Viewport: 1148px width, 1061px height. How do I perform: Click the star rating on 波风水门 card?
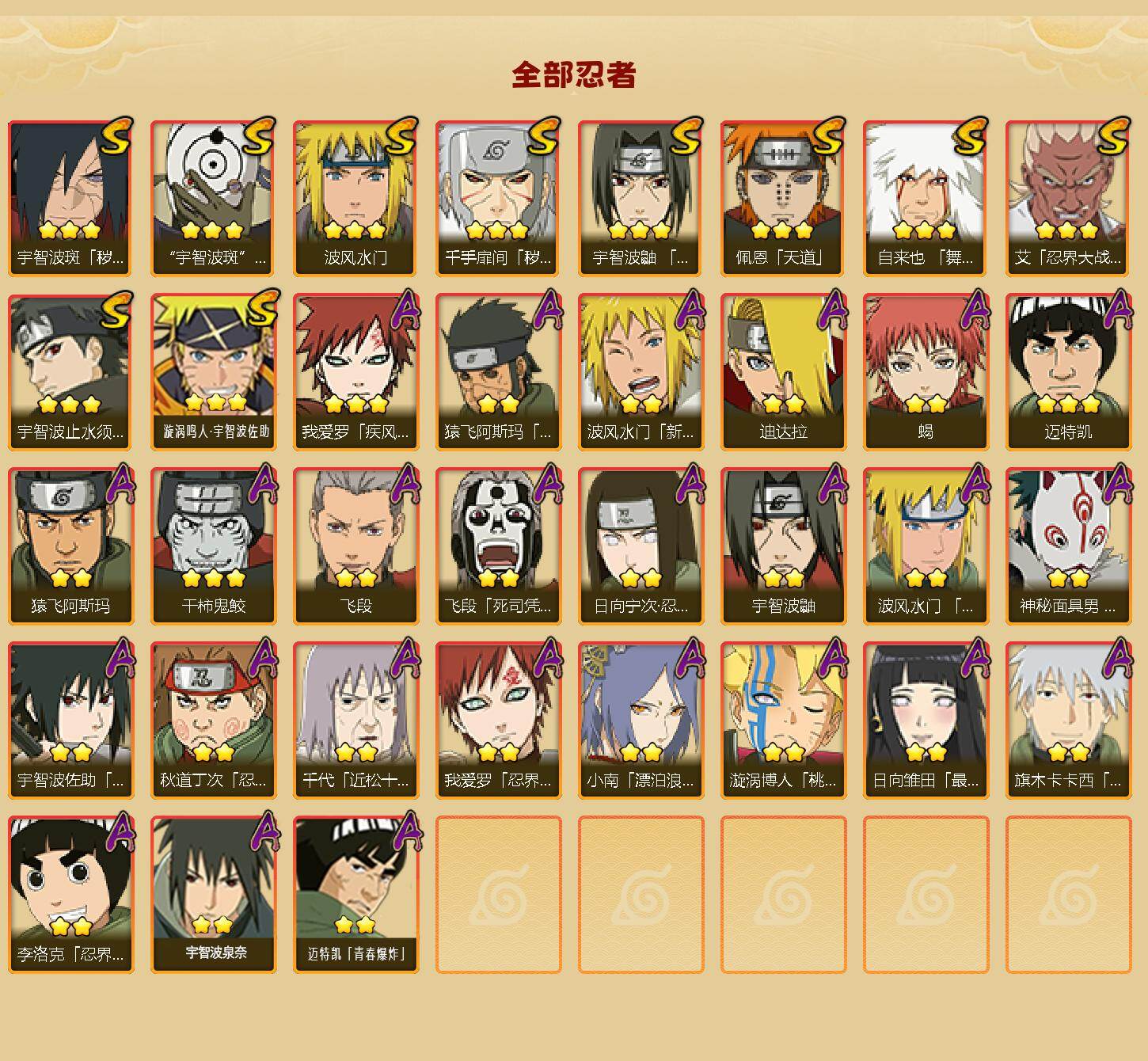[355, 230]
